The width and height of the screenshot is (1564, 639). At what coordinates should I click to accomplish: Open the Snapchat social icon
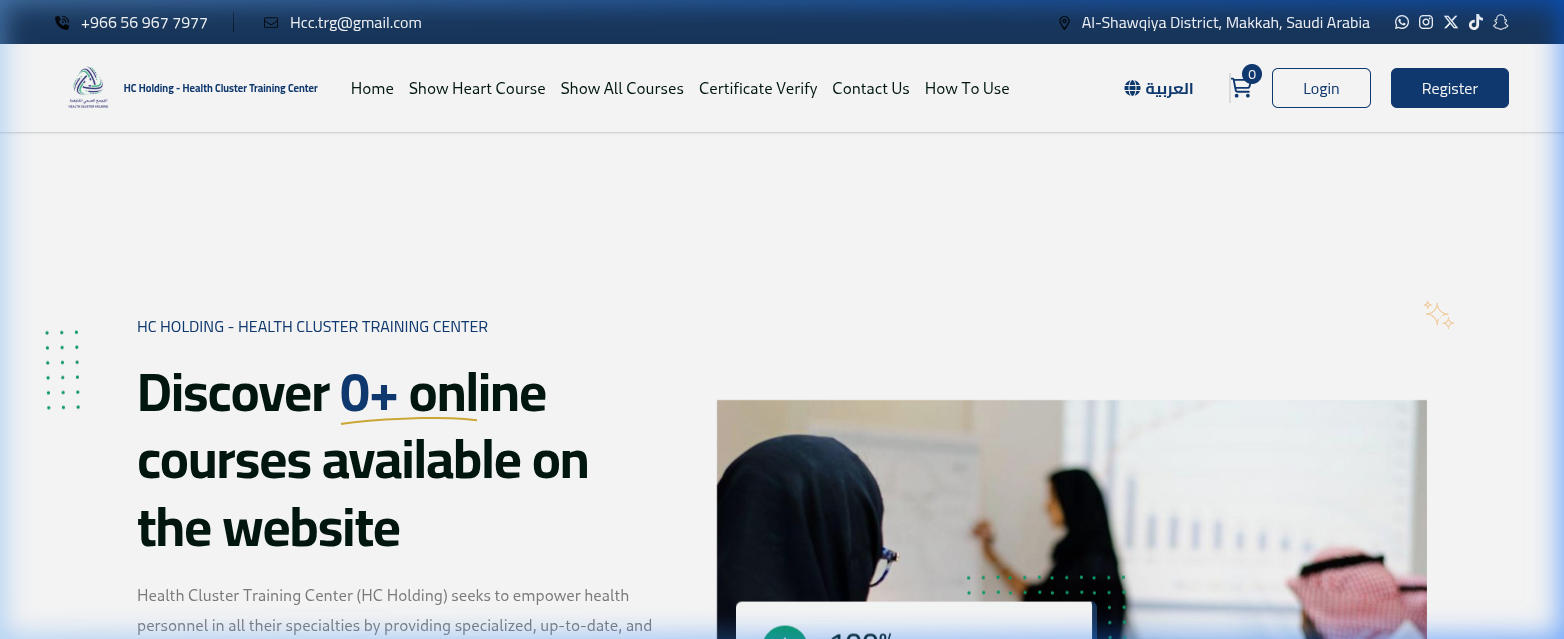(x=1500, y=22)
